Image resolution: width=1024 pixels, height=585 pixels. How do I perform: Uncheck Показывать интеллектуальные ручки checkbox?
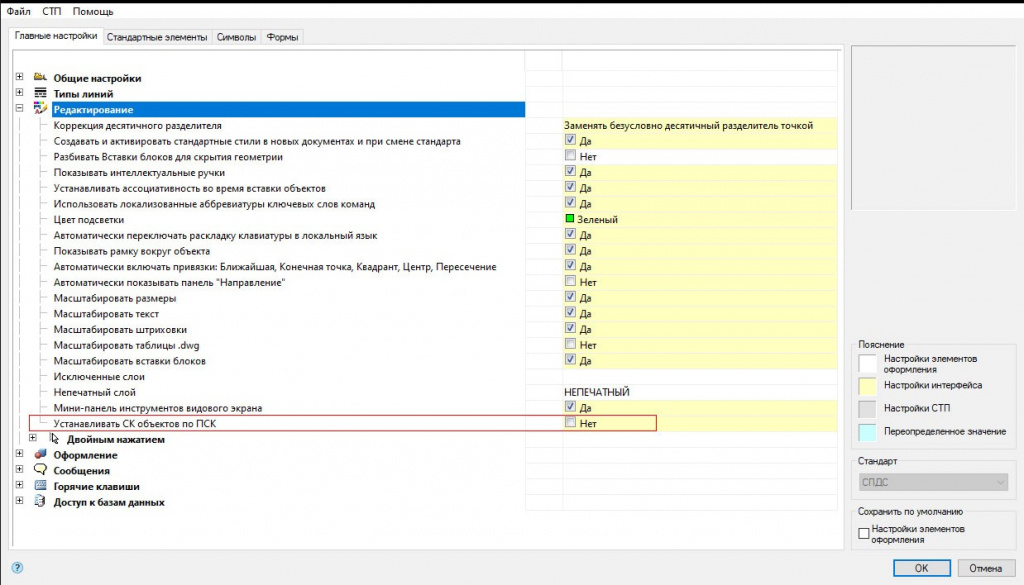570,171
